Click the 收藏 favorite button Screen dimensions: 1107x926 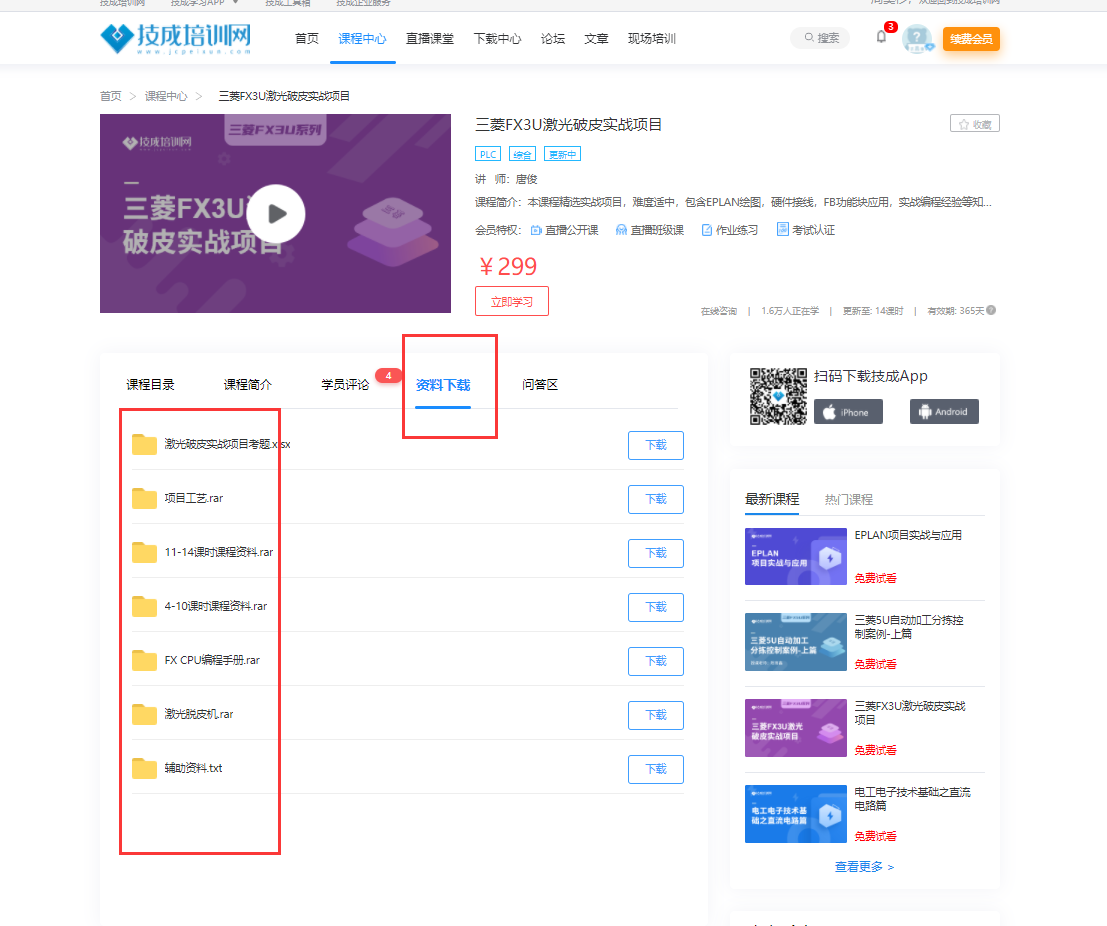(974, 124)
